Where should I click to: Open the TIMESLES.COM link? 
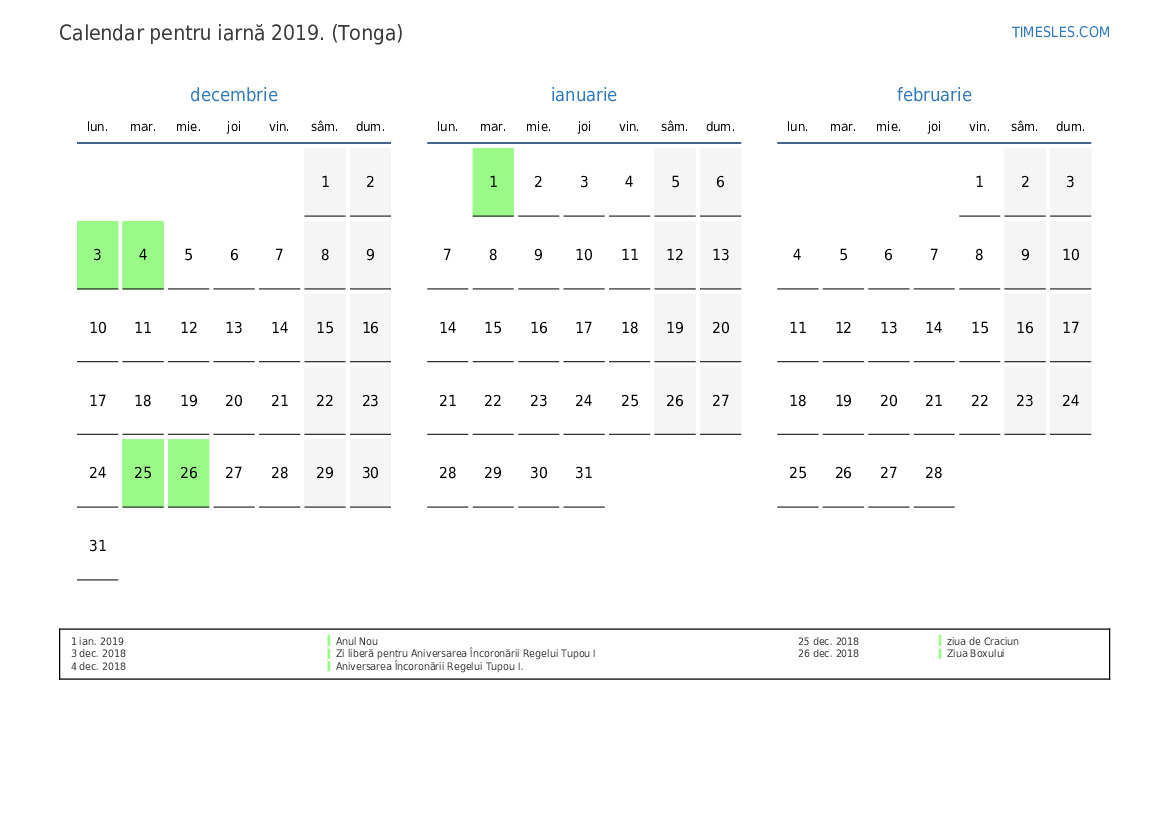pos(1060,32)
